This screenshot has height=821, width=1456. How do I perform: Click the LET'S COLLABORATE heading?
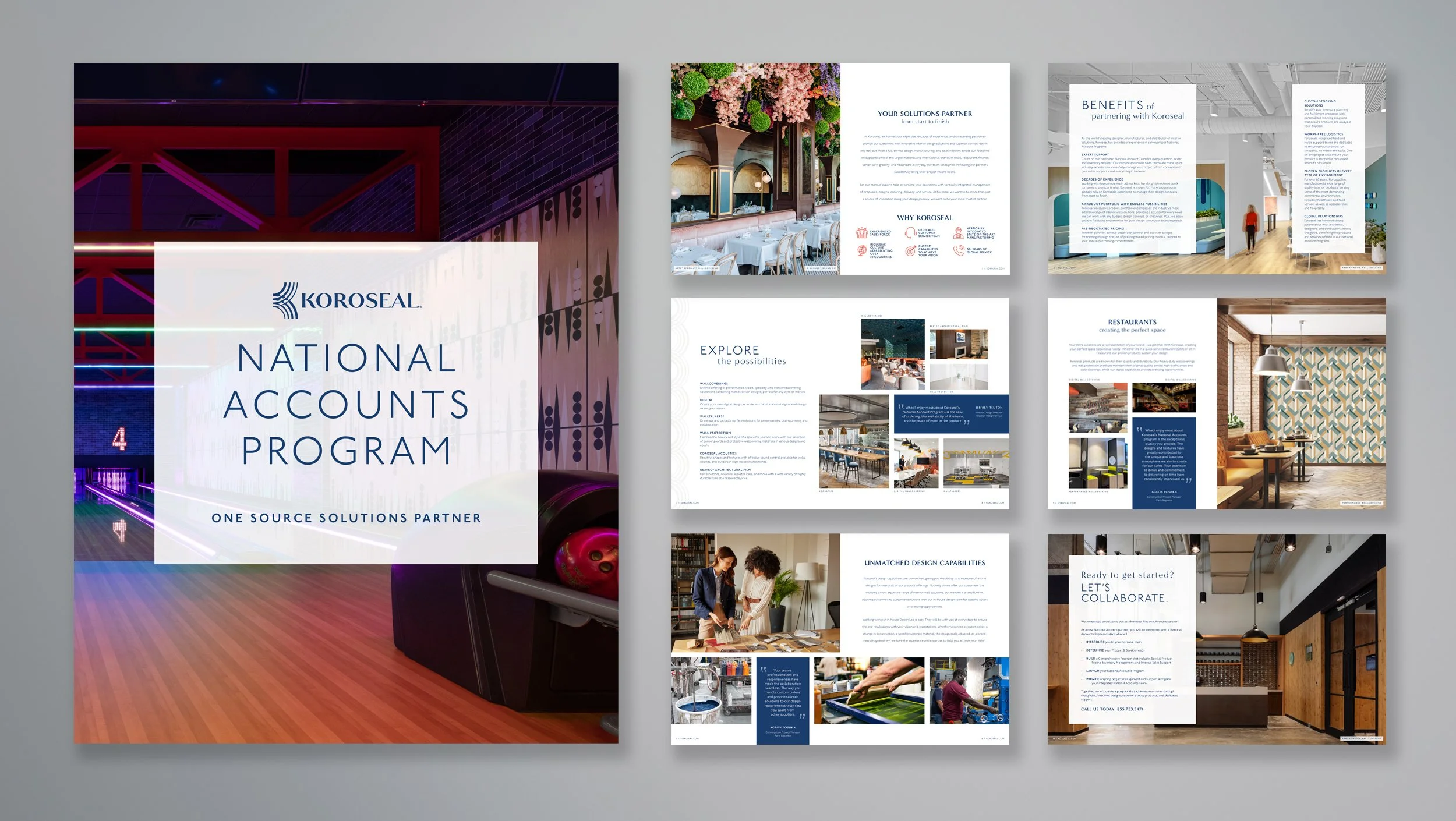[1124, 593]
